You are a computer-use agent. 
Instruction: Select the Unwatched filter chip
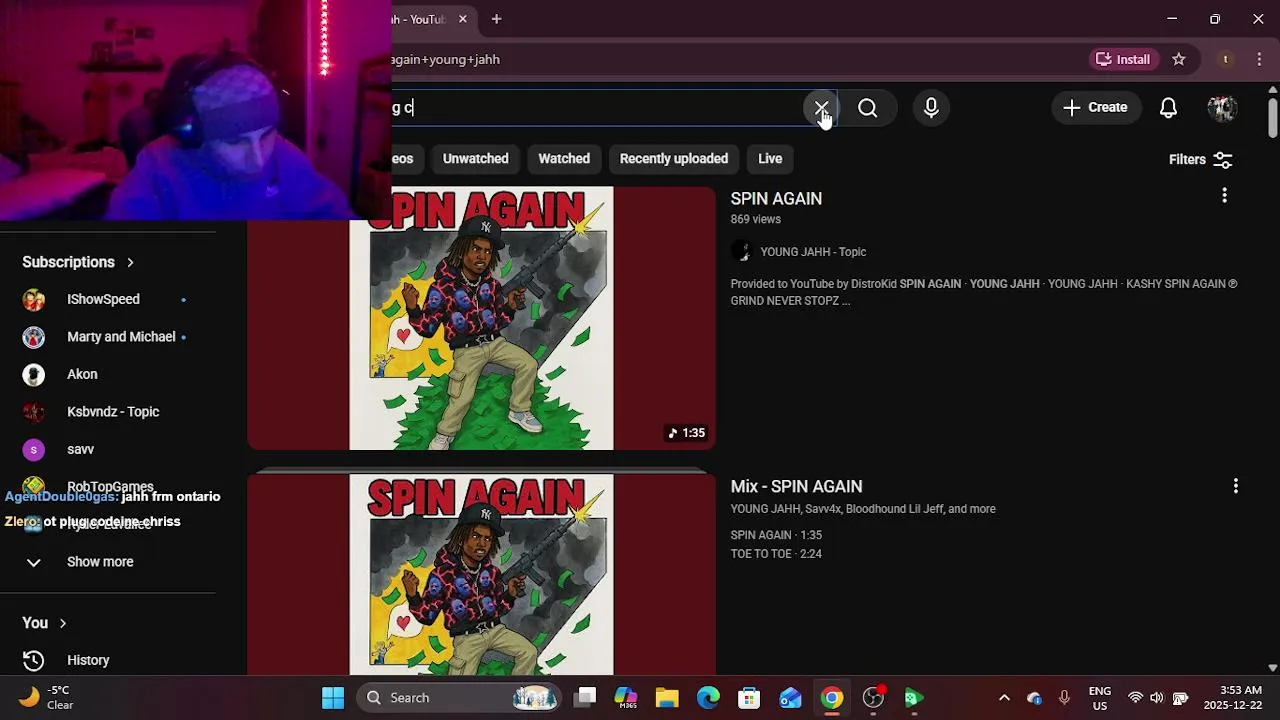coord(475,159)
